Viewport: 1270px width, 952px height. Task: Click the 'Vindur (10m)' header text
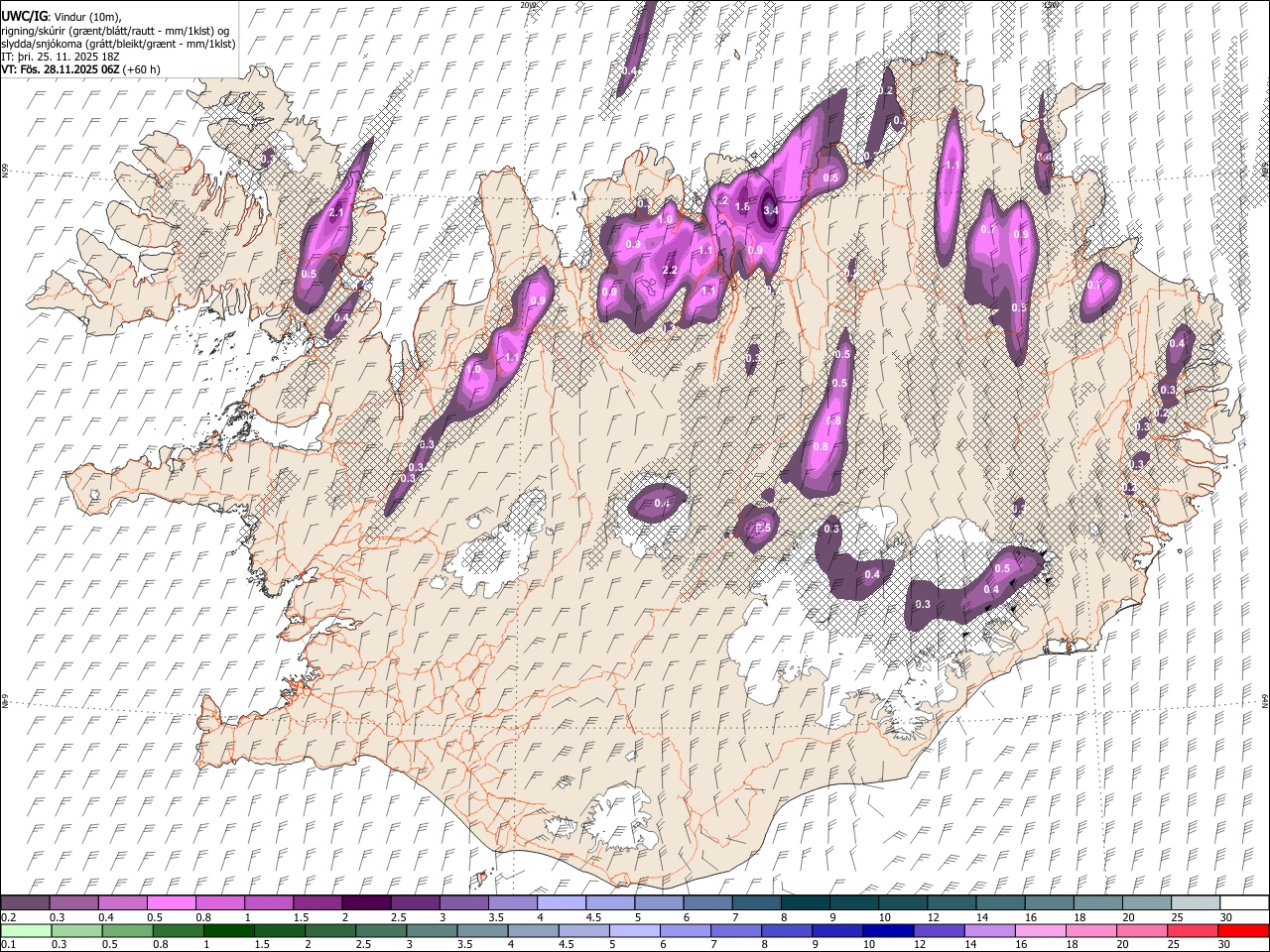click(87, 17)
